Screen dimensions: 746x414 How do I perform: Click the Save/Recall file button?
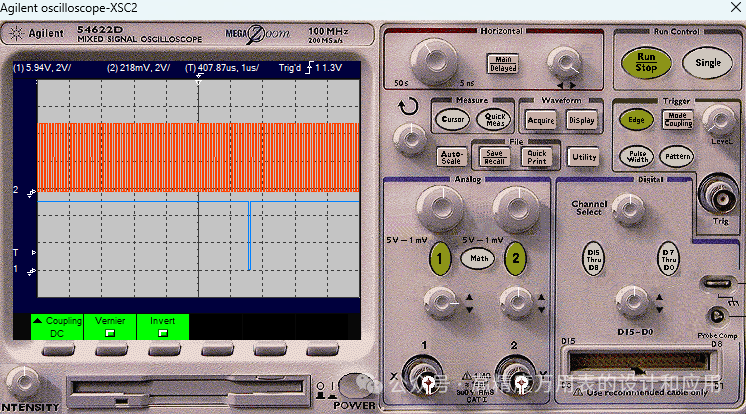(494, 157)
